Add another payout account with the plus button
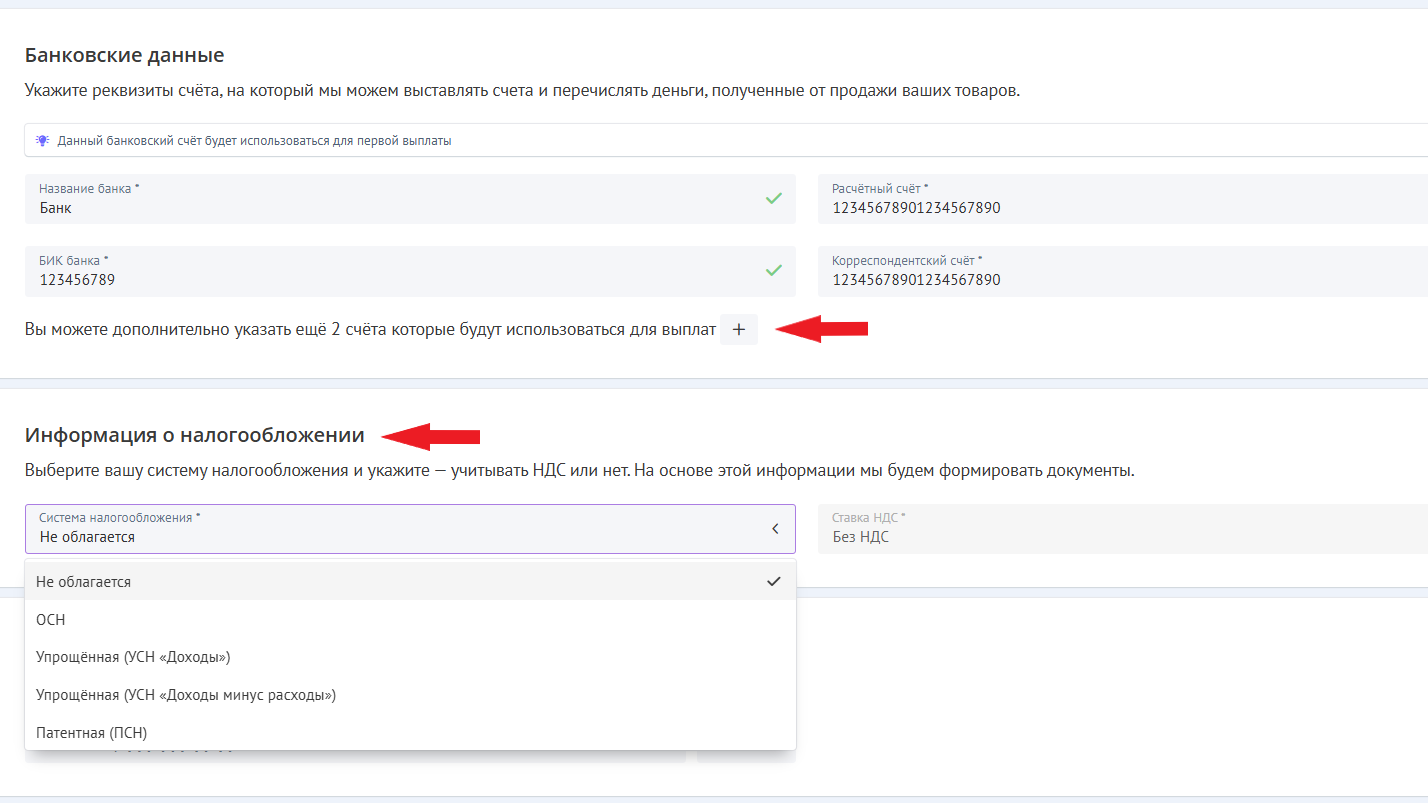 pos(739,330)
